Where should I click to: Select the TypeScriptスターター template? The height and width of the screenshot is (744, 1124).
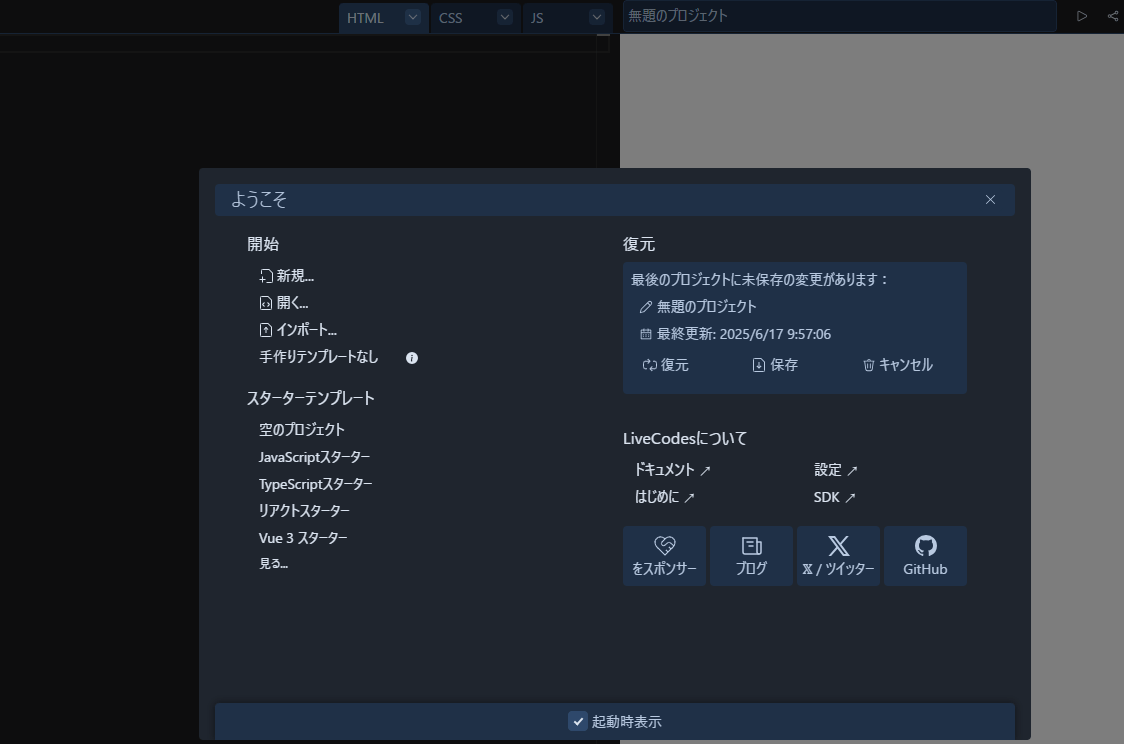pos(315,484)
